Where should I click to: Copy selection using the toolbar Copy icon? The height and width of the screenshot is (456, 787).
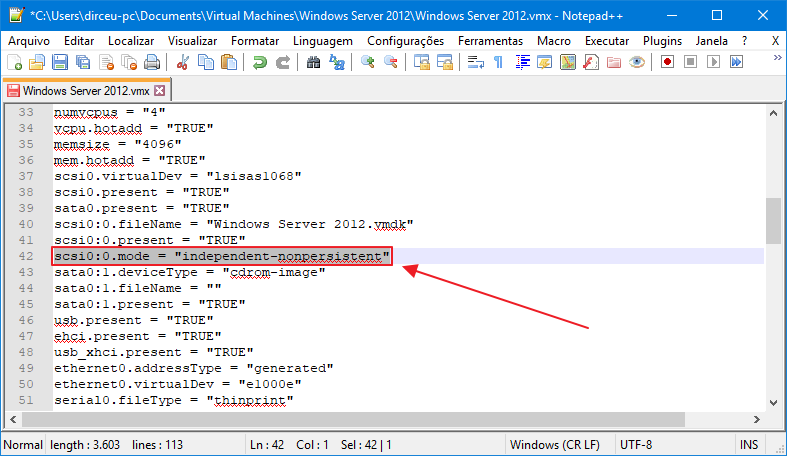(206, 63)
